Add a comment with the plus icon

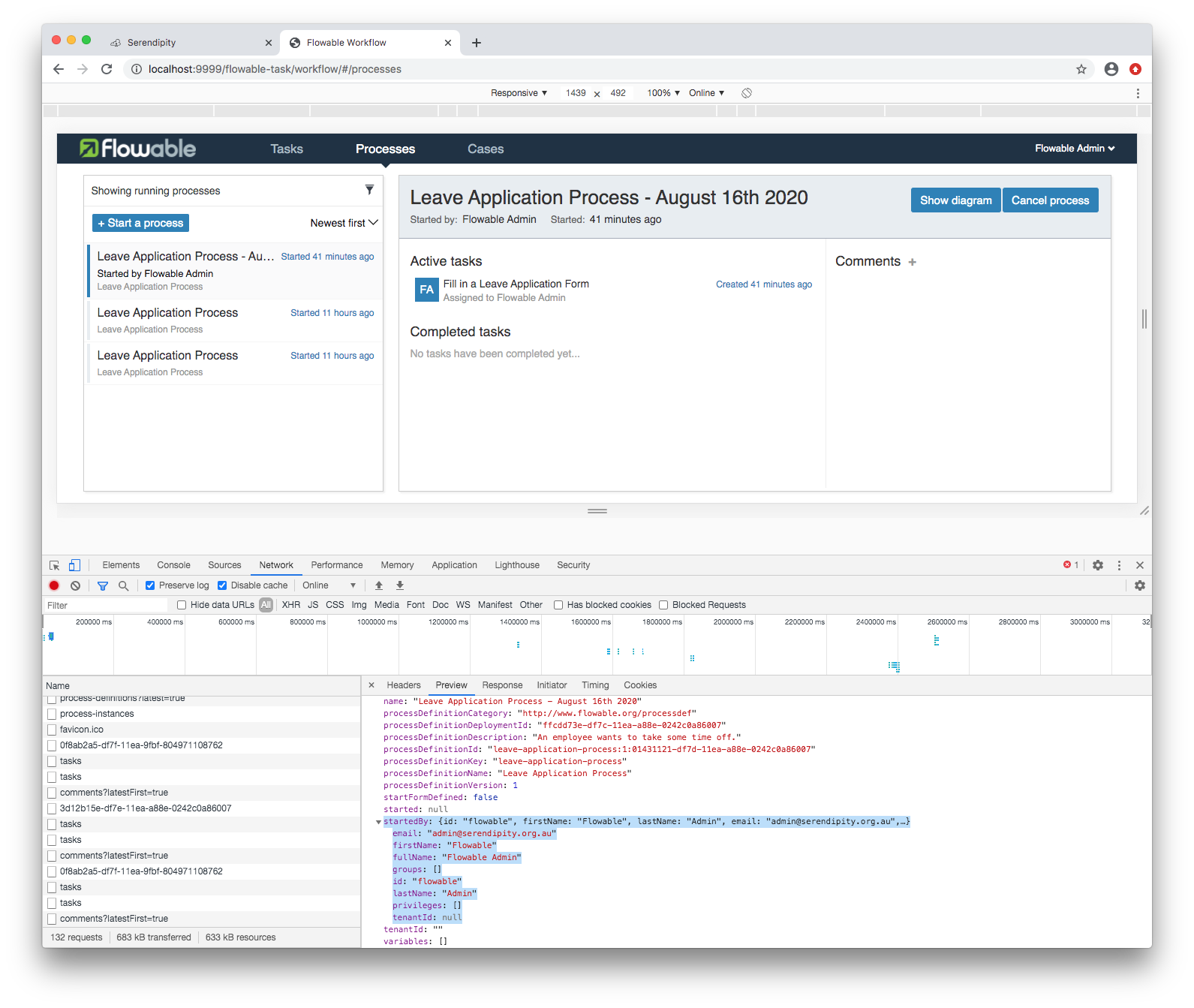(x=913, y=262)
